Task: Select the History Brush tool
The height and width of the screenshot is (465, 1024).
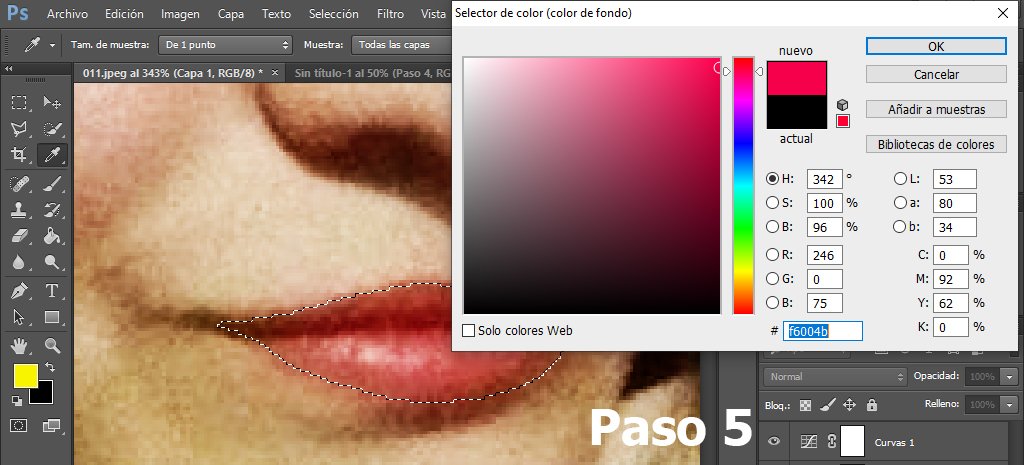Action: pyautogui.click(x=52, y=210)
